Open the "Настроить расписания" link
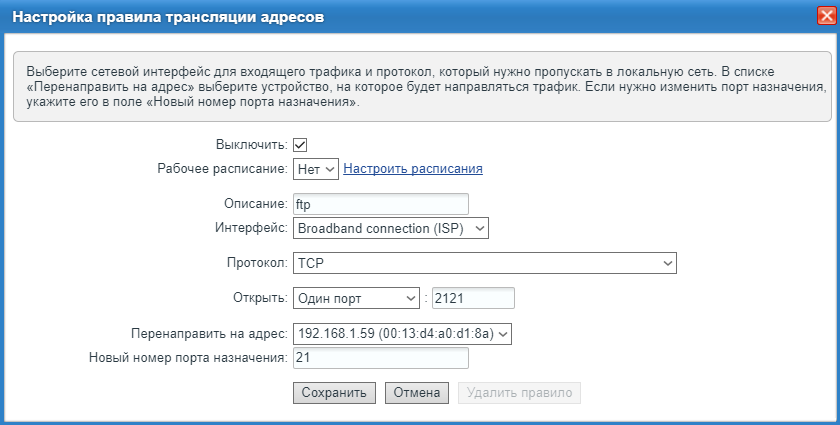This screenshot has width=840, height=425. pyautogui.click(x=413, y=169)
